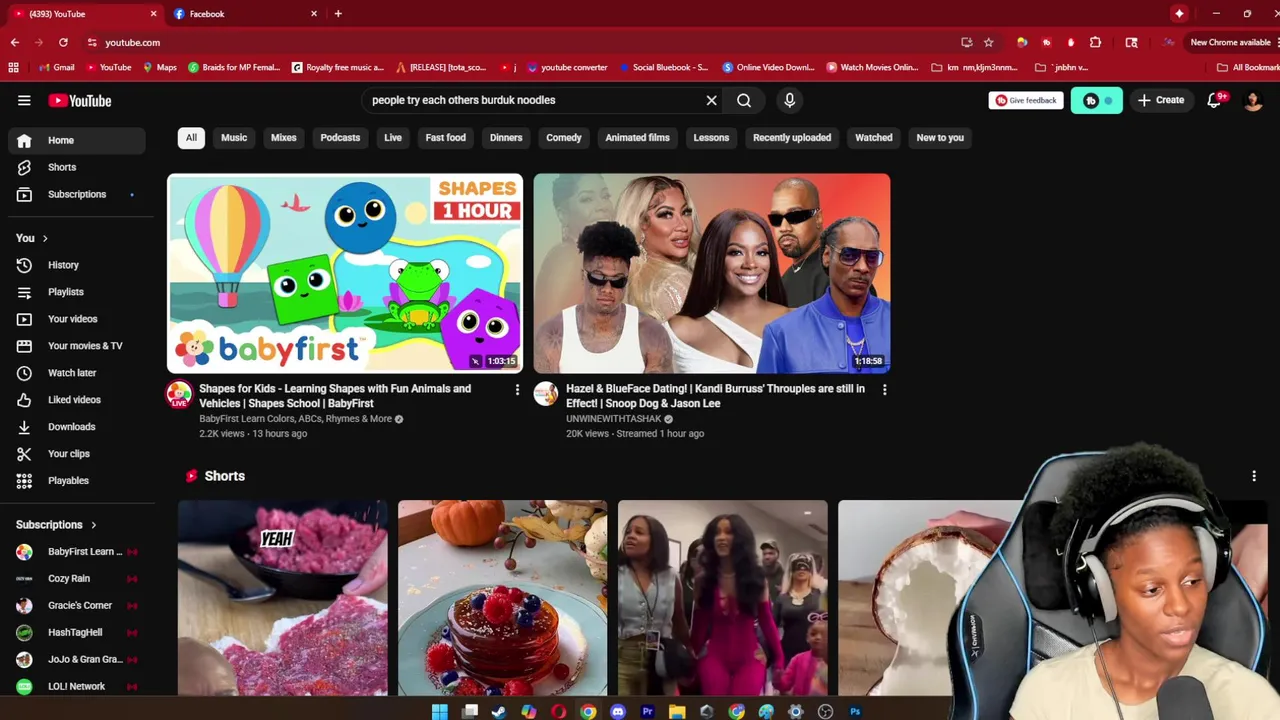Open the Chrome Extensions puzzle icon
1280x720 pixels.
[x=1095, y=42]
